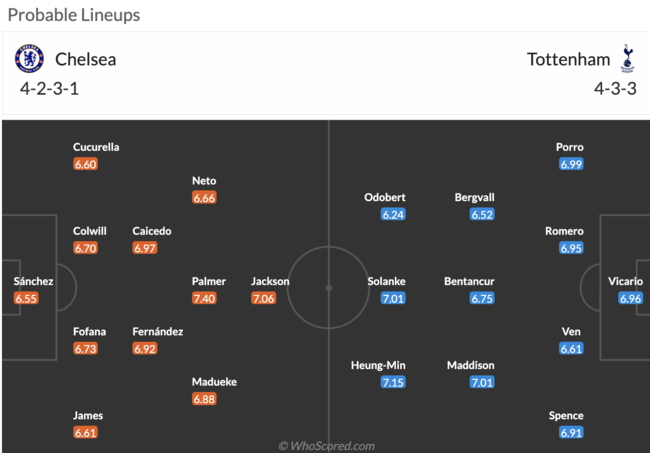Select Heung-Min's 7.15 rating badge

pos(393,382)
